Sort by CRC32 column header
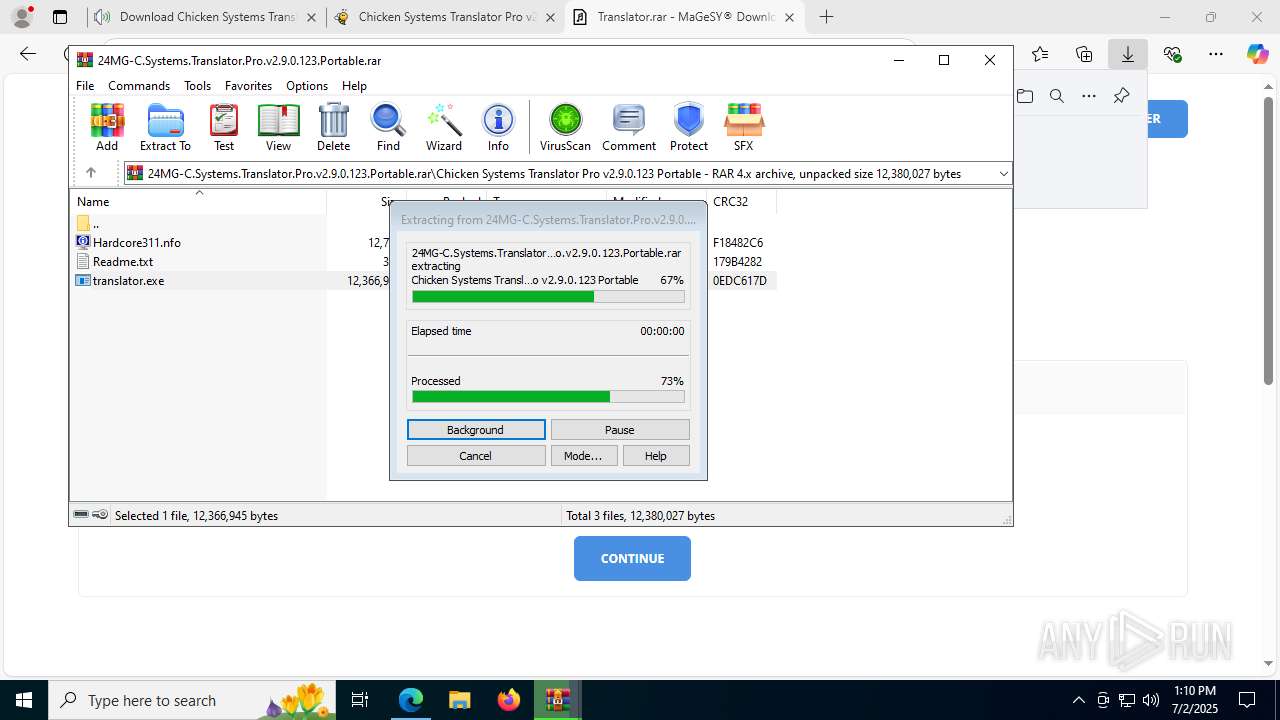Viewport: 1280px width, 720px height. pyautogui.click(x=741, y=202)
